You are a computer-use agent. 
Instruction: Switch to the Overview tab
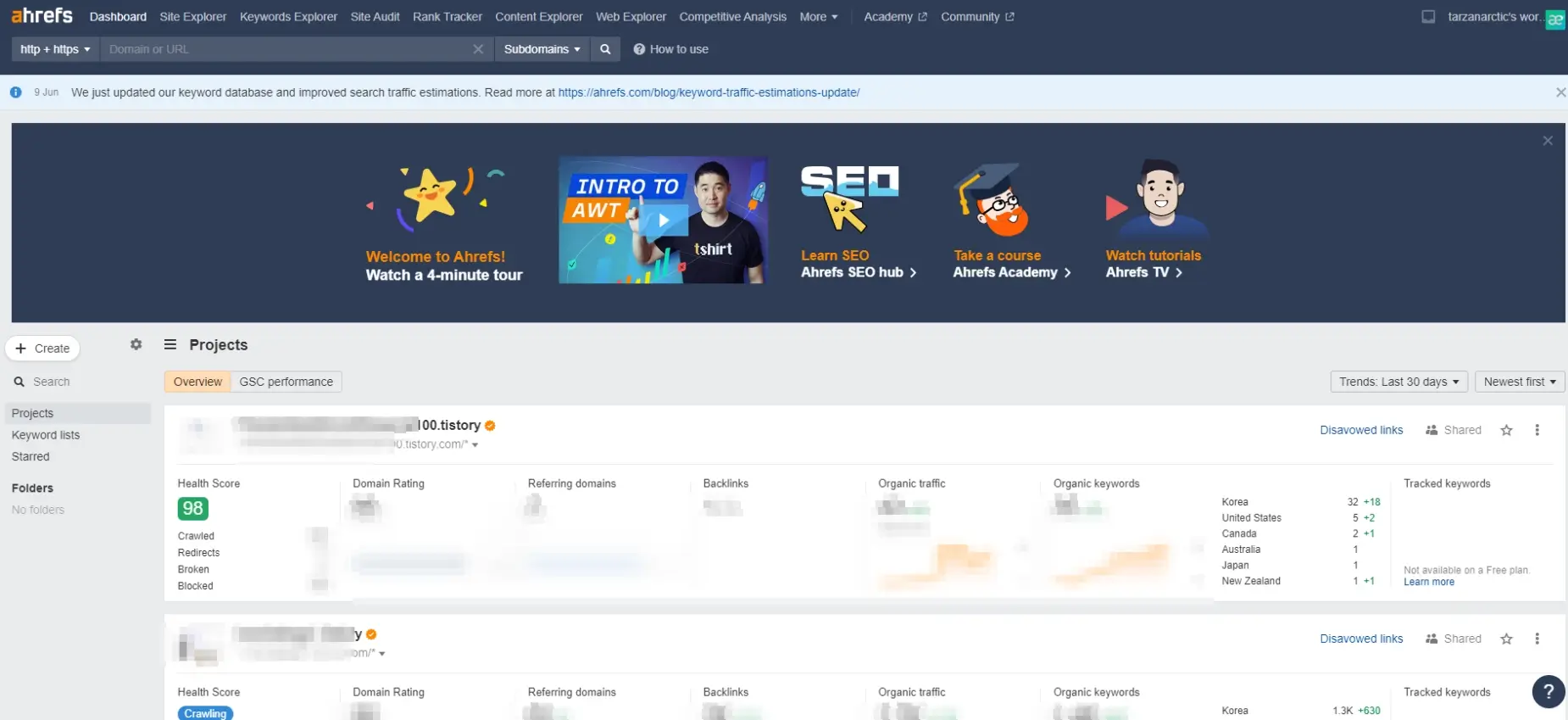[x=197, y=382]
